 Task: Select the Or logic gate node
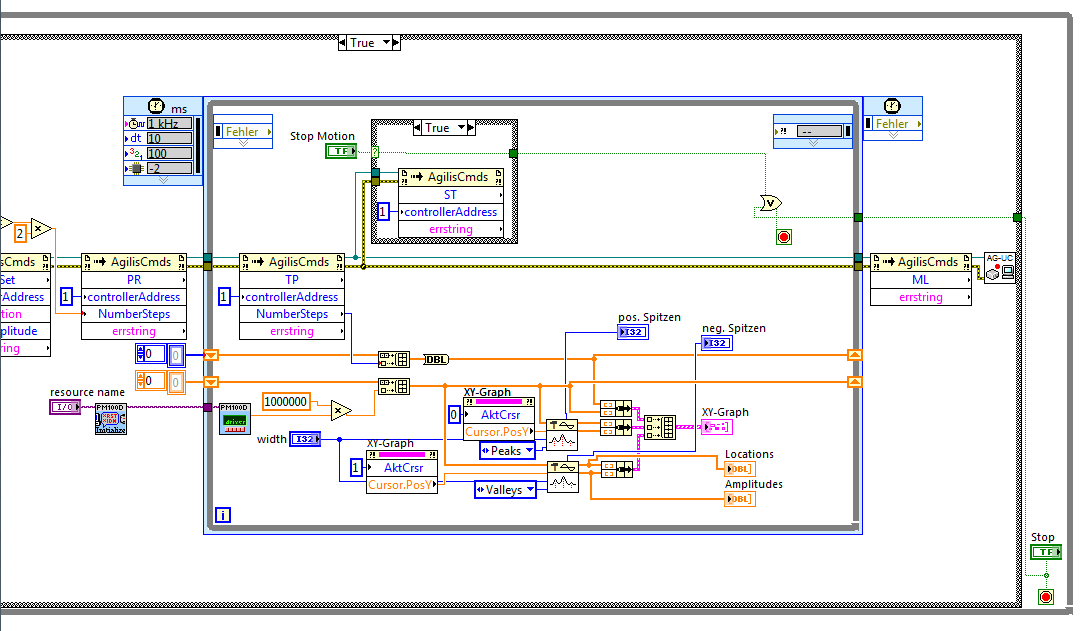pos(770,203)
